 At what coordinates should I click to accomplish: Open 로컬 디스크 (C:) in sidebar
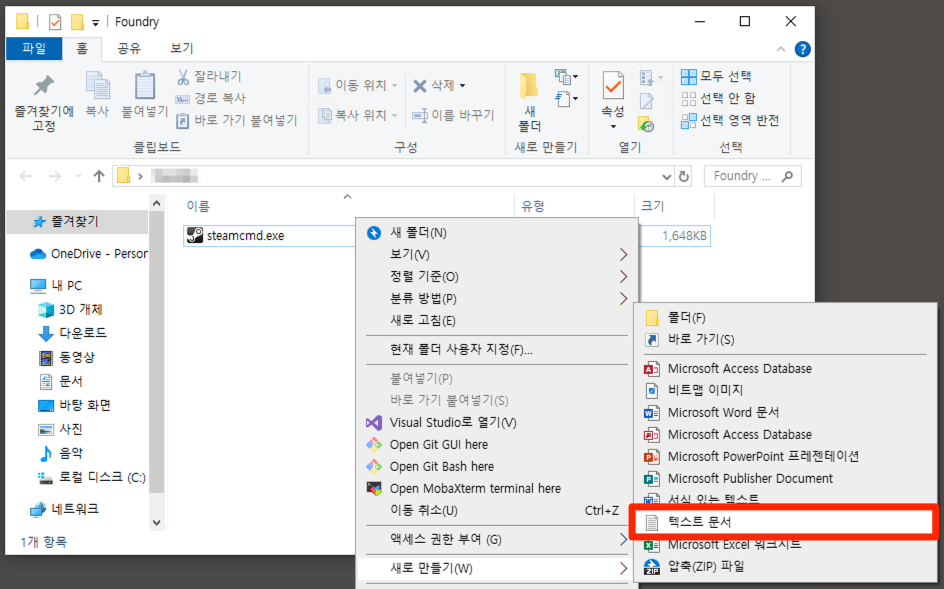[x=92, y=478]
